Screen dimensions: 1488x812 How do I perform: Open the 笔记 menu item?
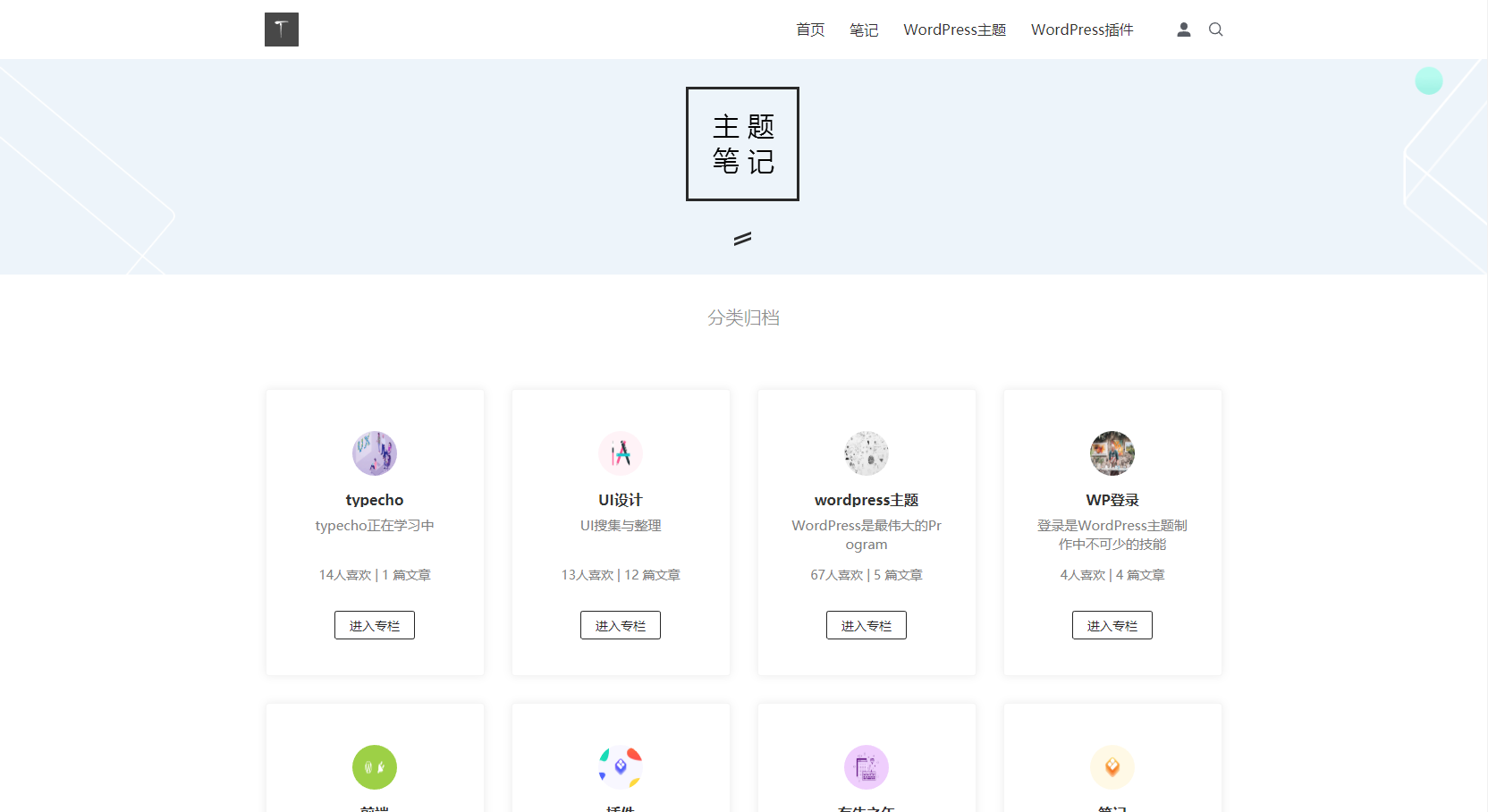tap(864, 30)
